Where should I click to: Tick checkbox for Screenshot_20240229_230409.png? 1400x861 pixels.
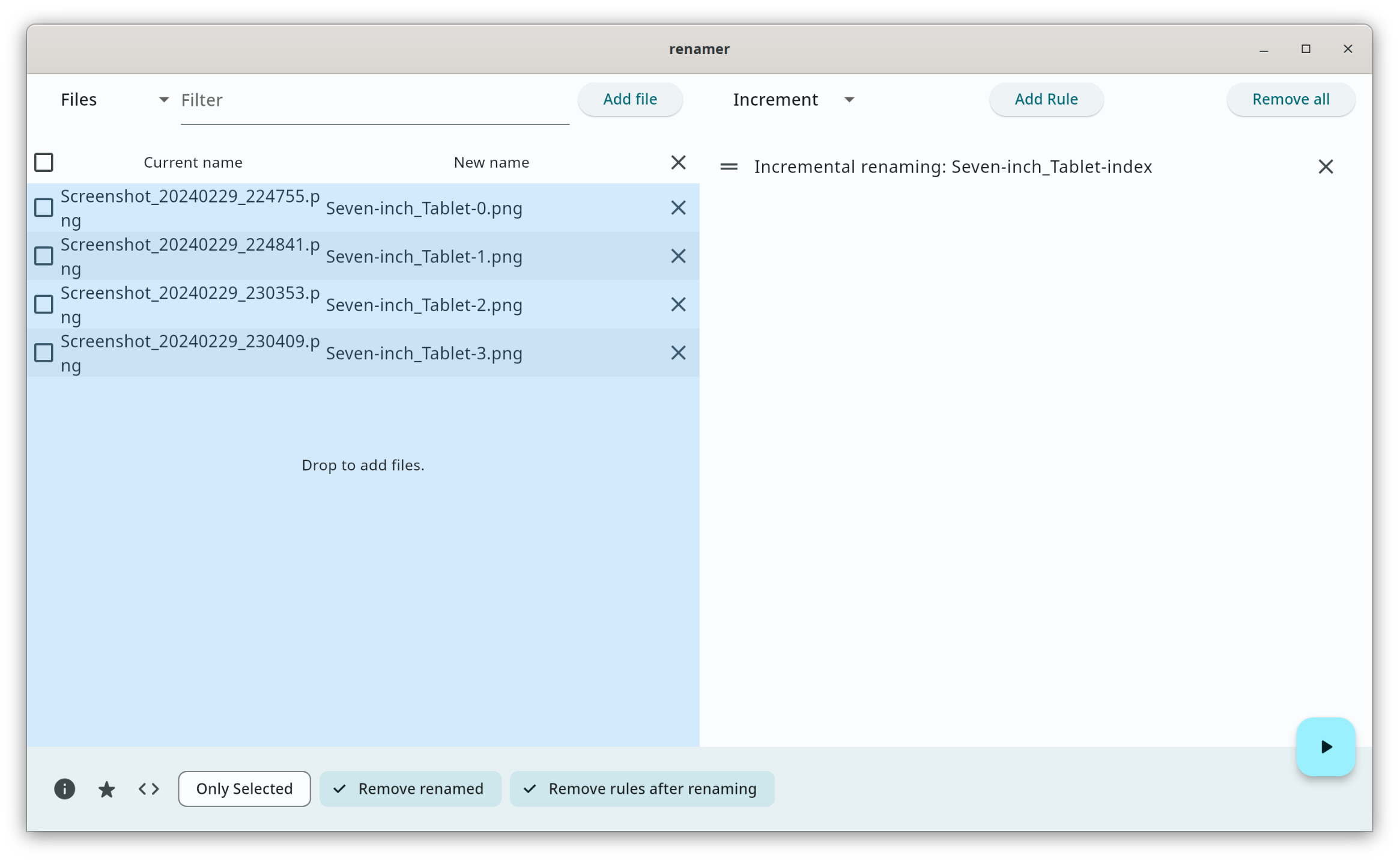(44, 353)
